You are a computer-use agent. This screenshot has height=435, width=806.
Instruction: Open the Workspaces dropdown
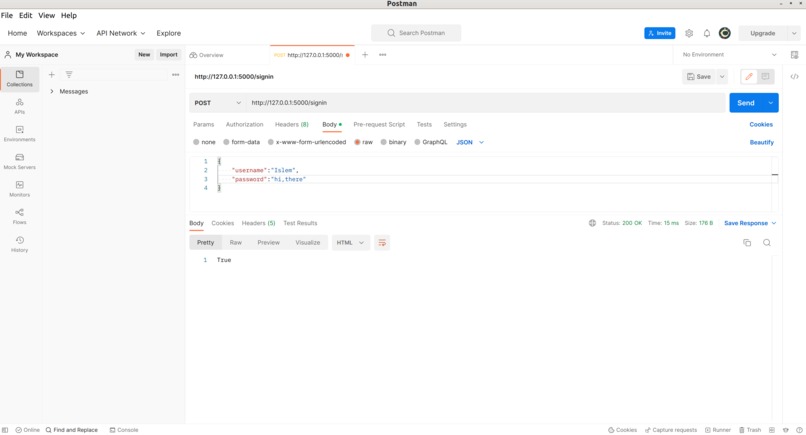[61, 33]
